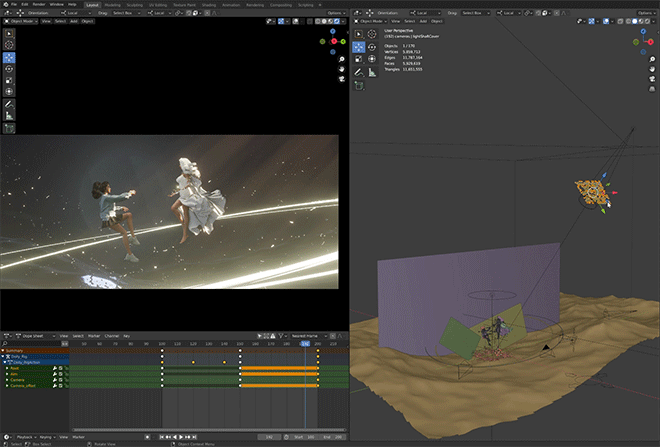Toggle overlays button in left viewport header
The image size is (660, 447).
click(x=295, y=21)
